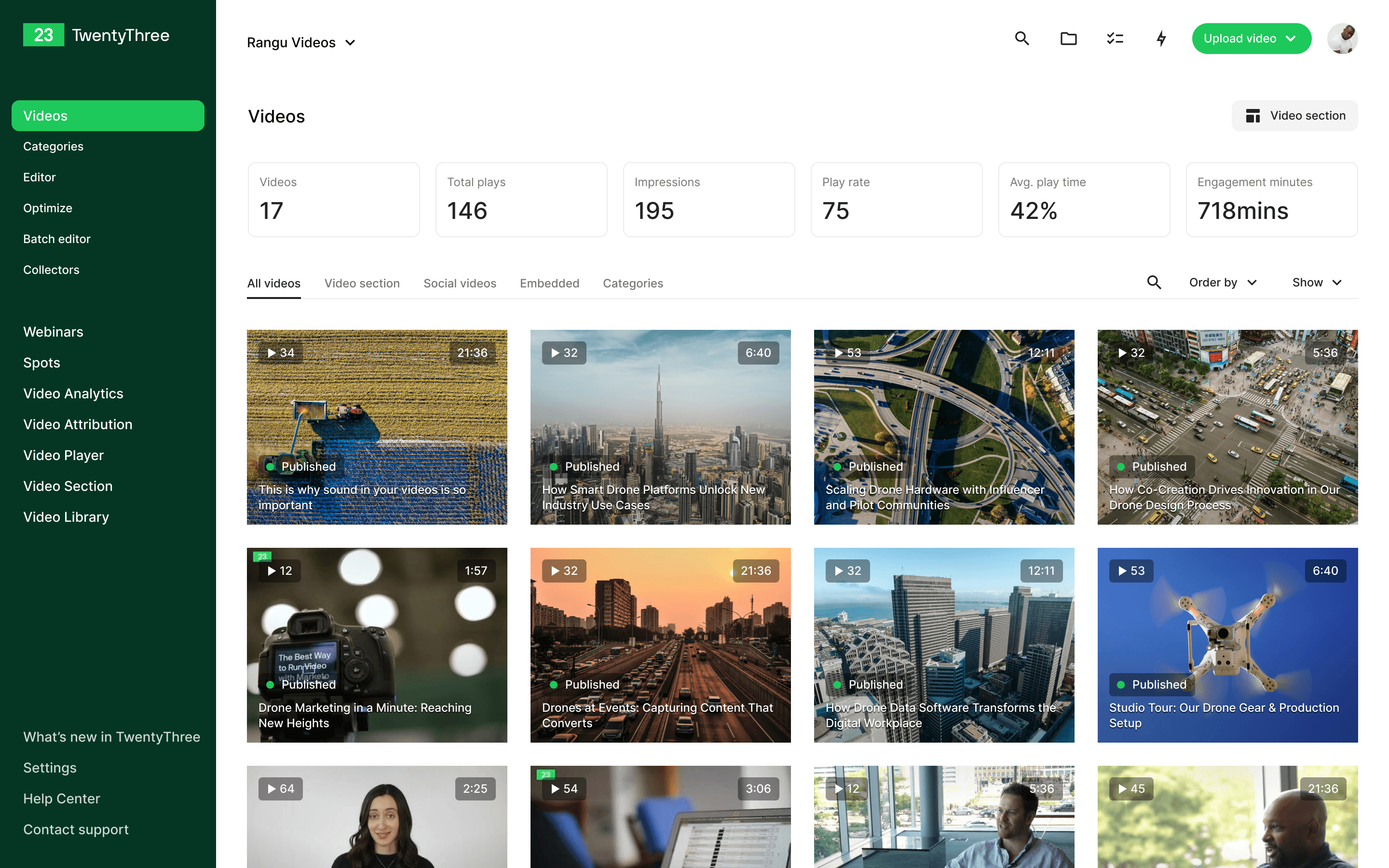The width and height of the screenshot is (1389, 868).
Task: Click the 1:57 duration on Drone Marketing video
Action: click(476, 571)
